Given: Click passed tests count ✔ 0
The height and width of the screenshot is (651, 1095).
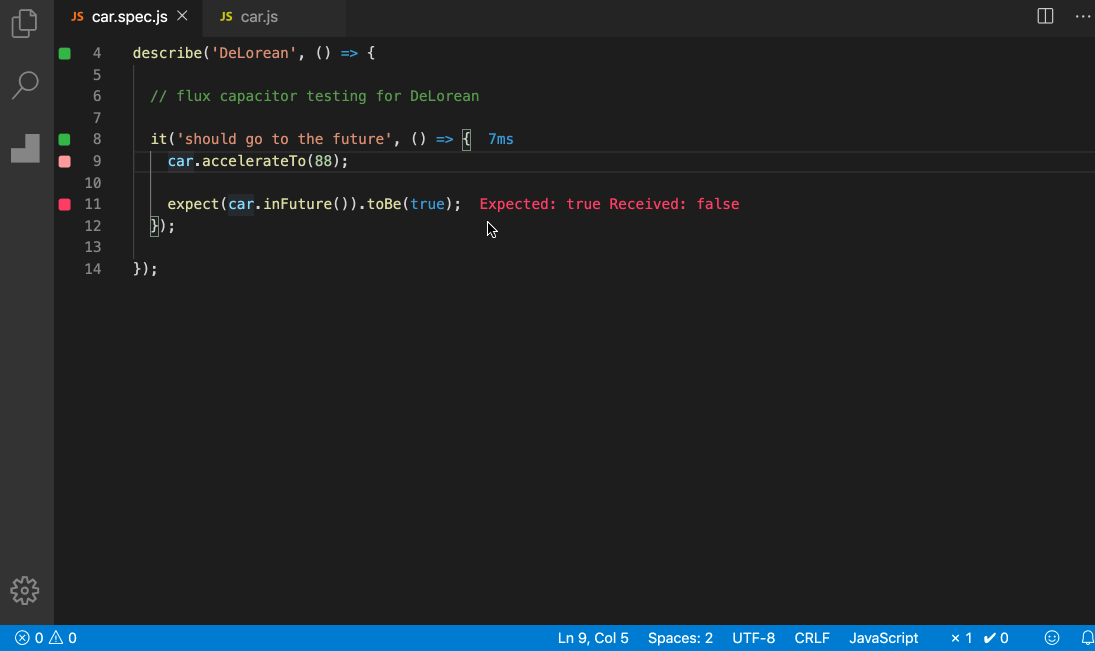Looking at the screenshot, I should click(x=996, y=638).
